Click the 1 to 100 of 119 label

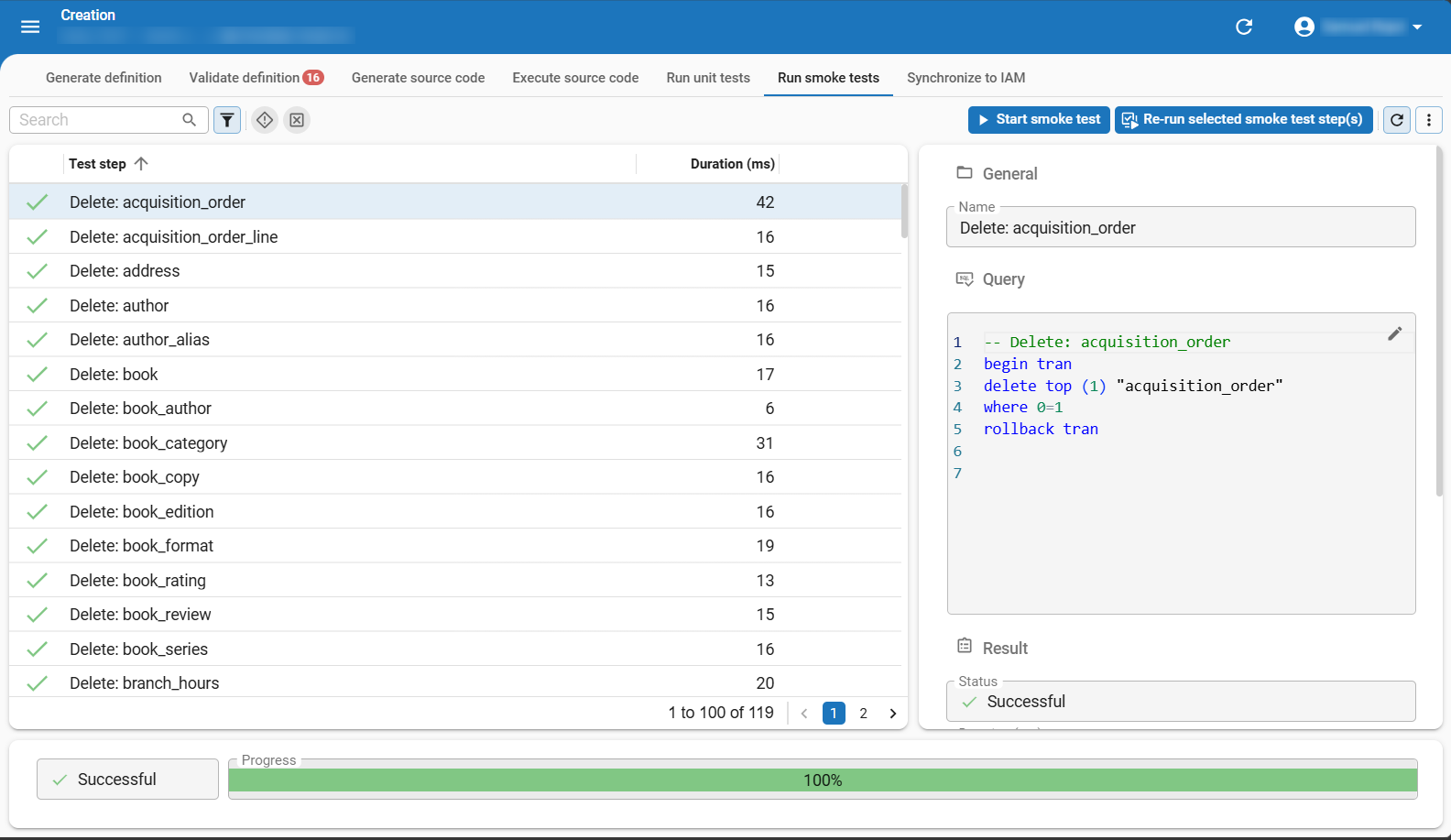[x=721, y=713]
